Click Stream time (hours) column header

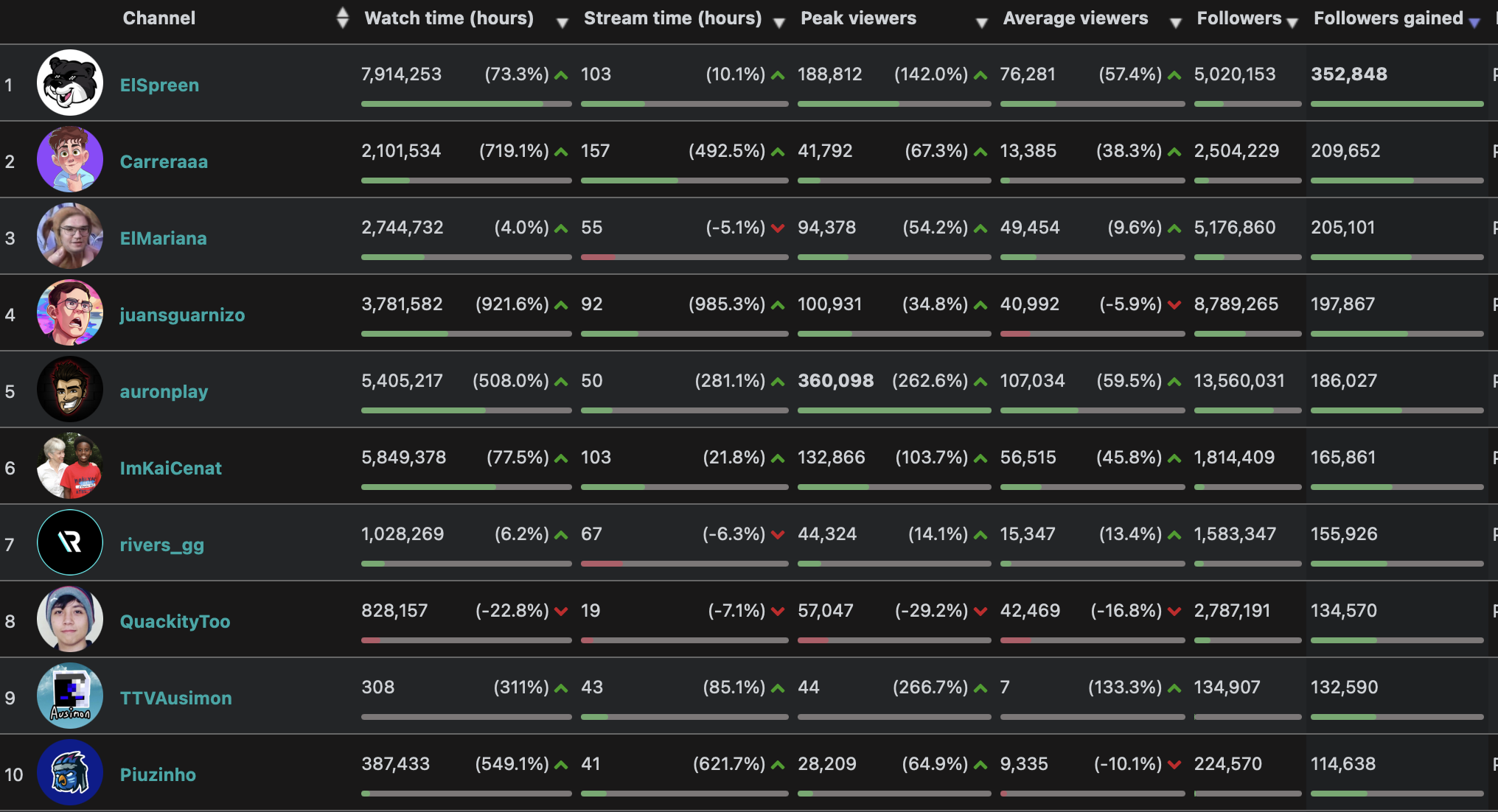pyautogui.click(x=672, y=18)
